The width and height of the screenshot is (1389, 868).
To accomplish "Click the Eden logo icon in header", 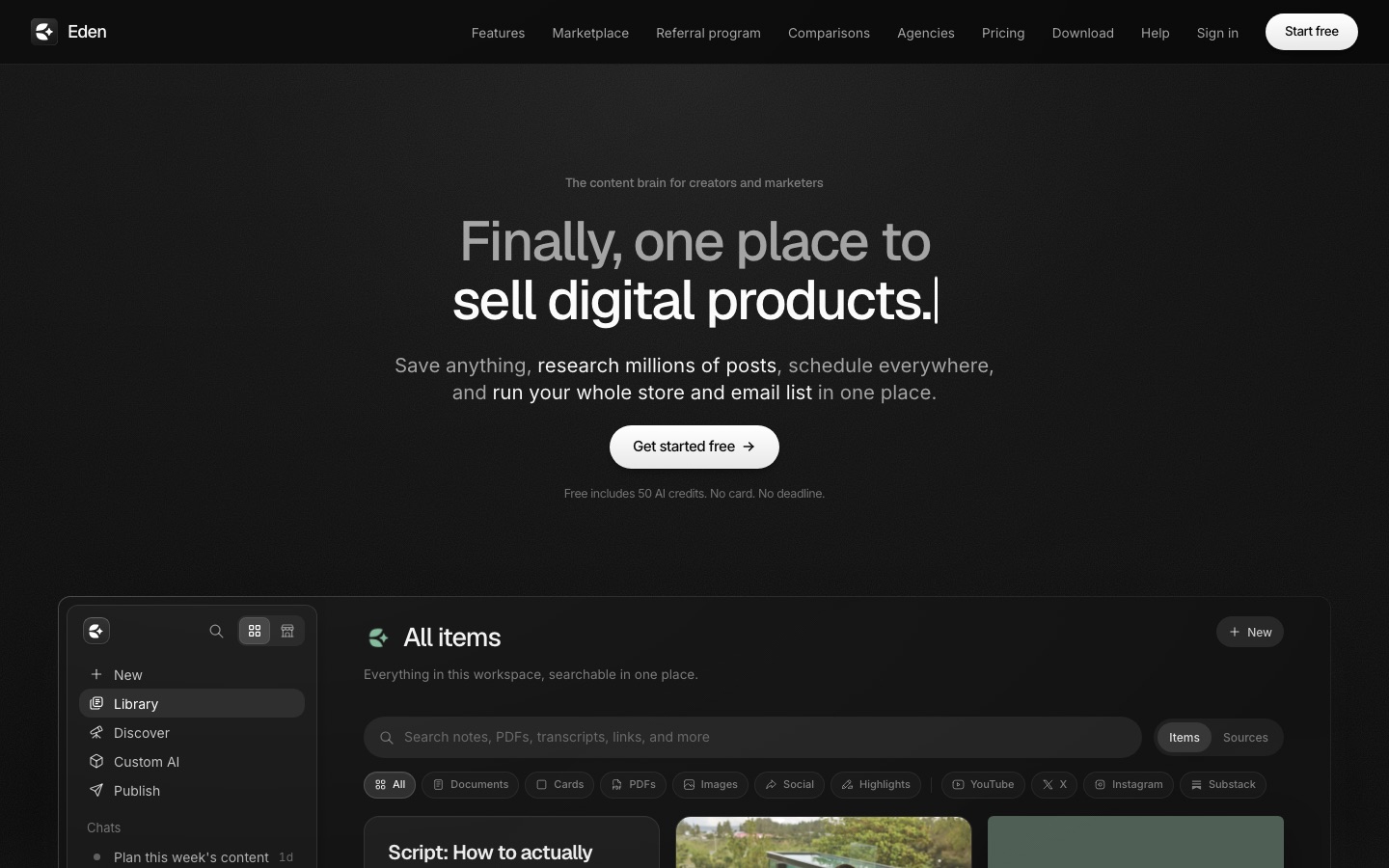I will tap(44, 32).
